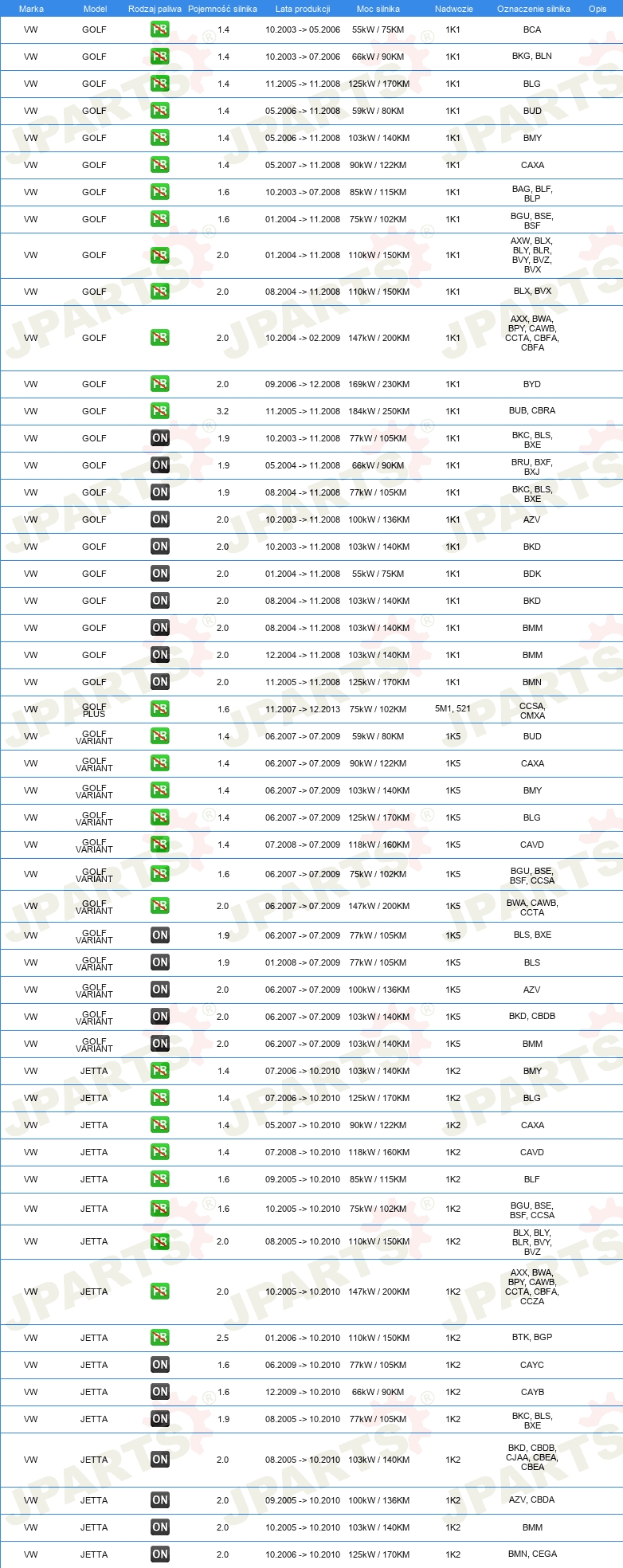Click diesel ON icon in BRU, BXF, BXJ row
623x1568 pixels.
160,465
